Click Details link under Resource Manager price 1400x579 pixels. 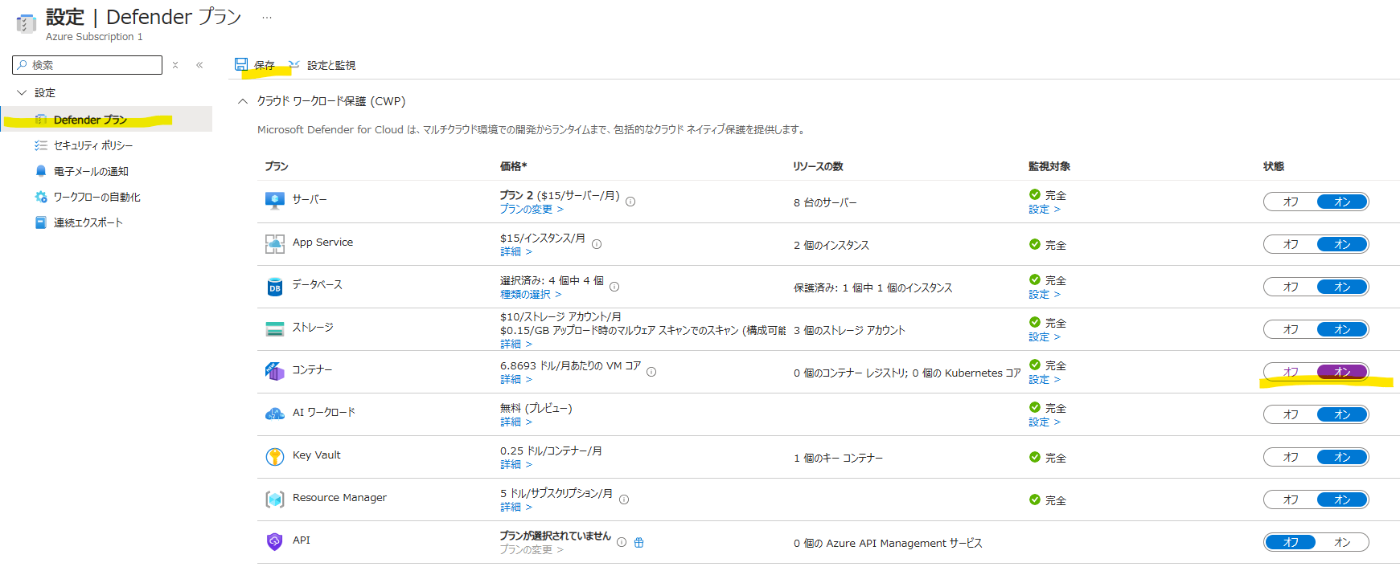516,507
